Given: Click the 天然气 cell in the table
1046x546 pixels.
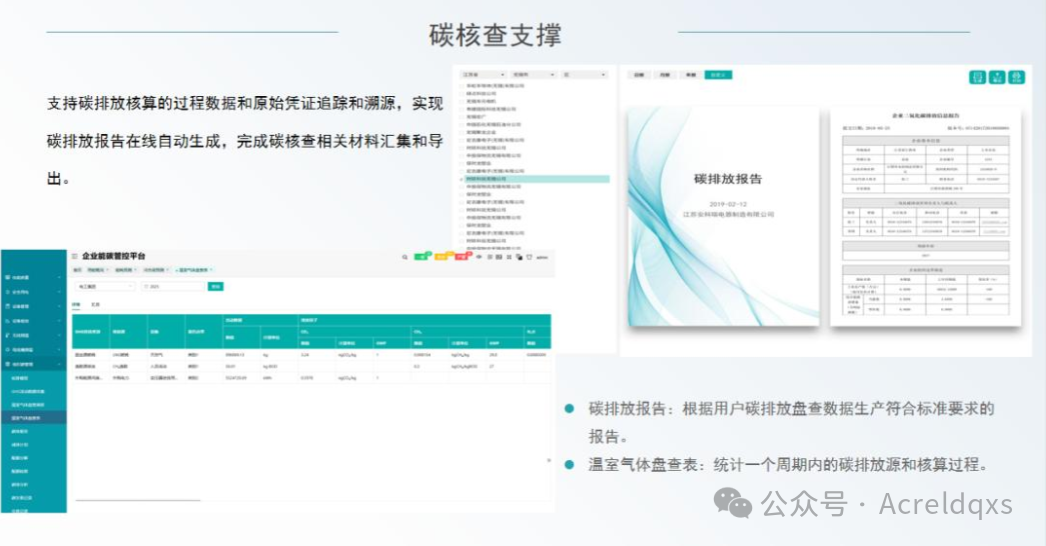Looking at the screenshot, I should (156, 355).
